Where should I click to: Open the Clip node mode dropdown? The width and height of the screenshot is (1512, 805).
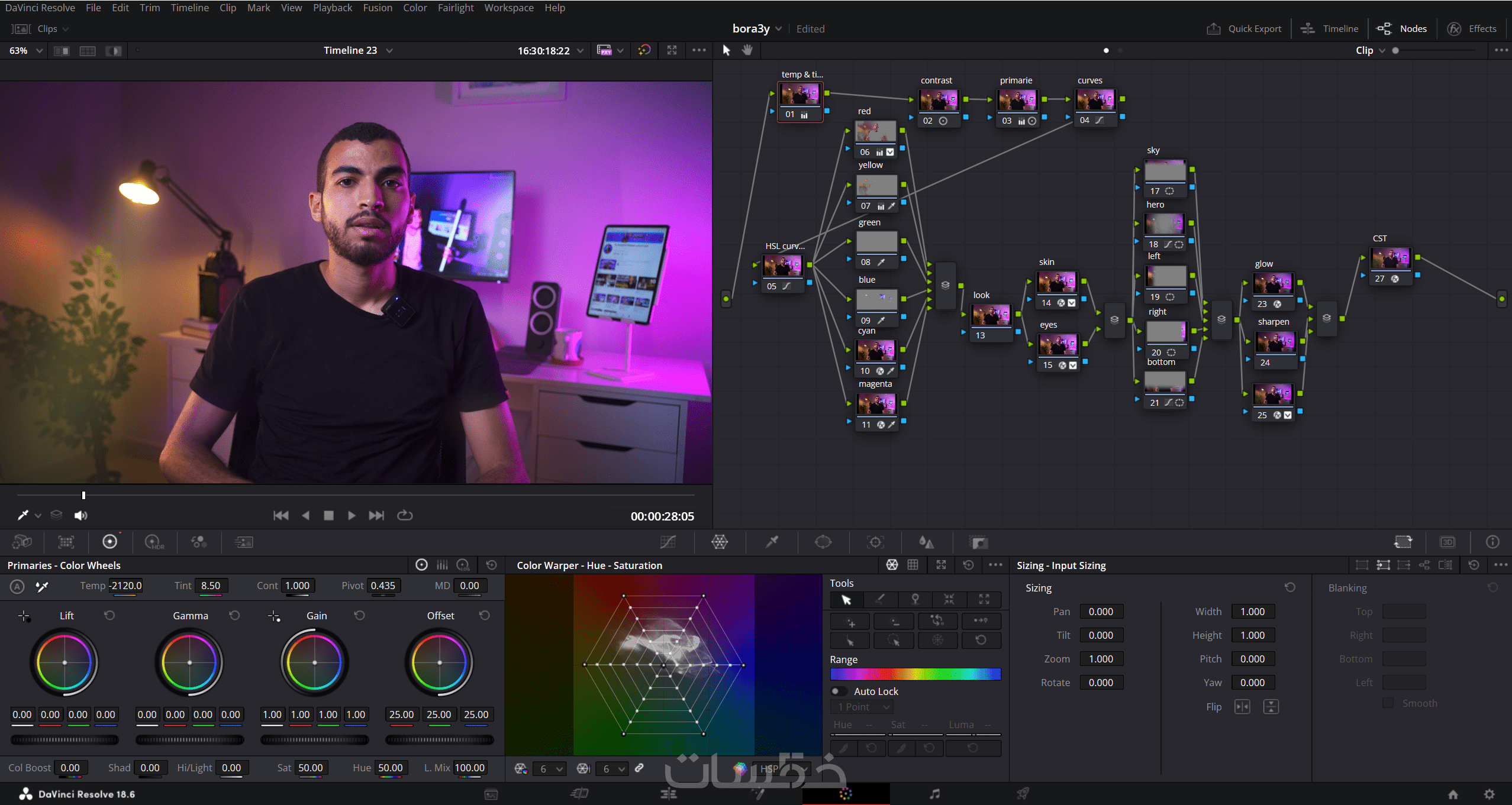click(1382, 51)
